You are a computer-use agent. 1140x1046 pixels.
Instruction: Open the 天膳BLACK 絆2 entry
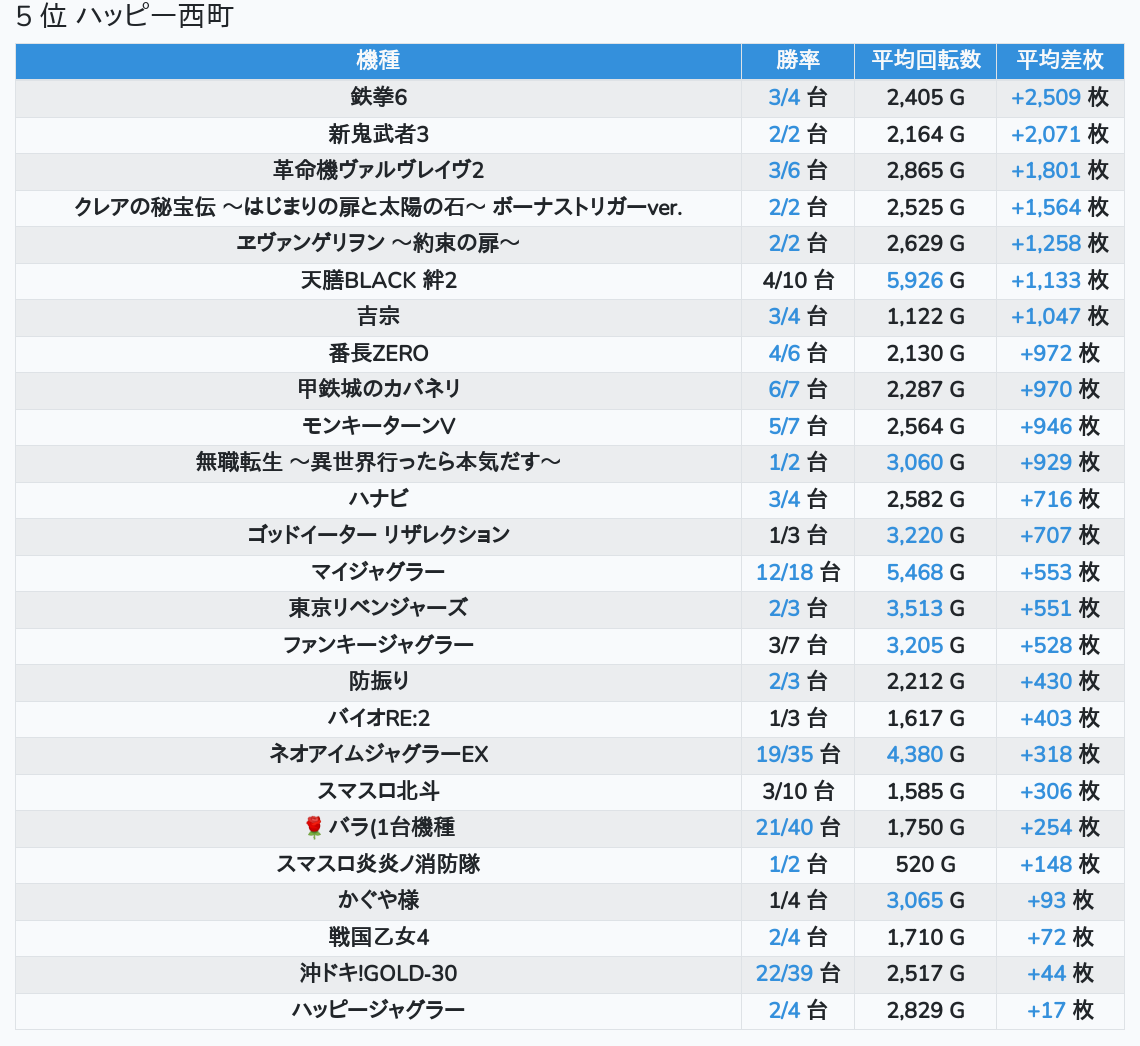pos(378,281)
